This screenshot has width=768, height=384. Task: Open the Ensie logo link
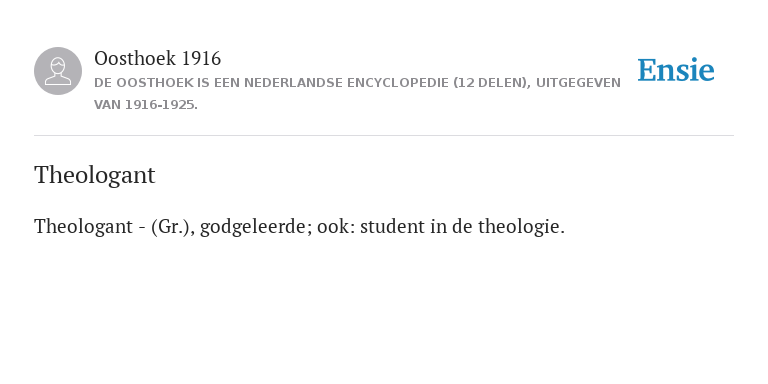(675, 71)
